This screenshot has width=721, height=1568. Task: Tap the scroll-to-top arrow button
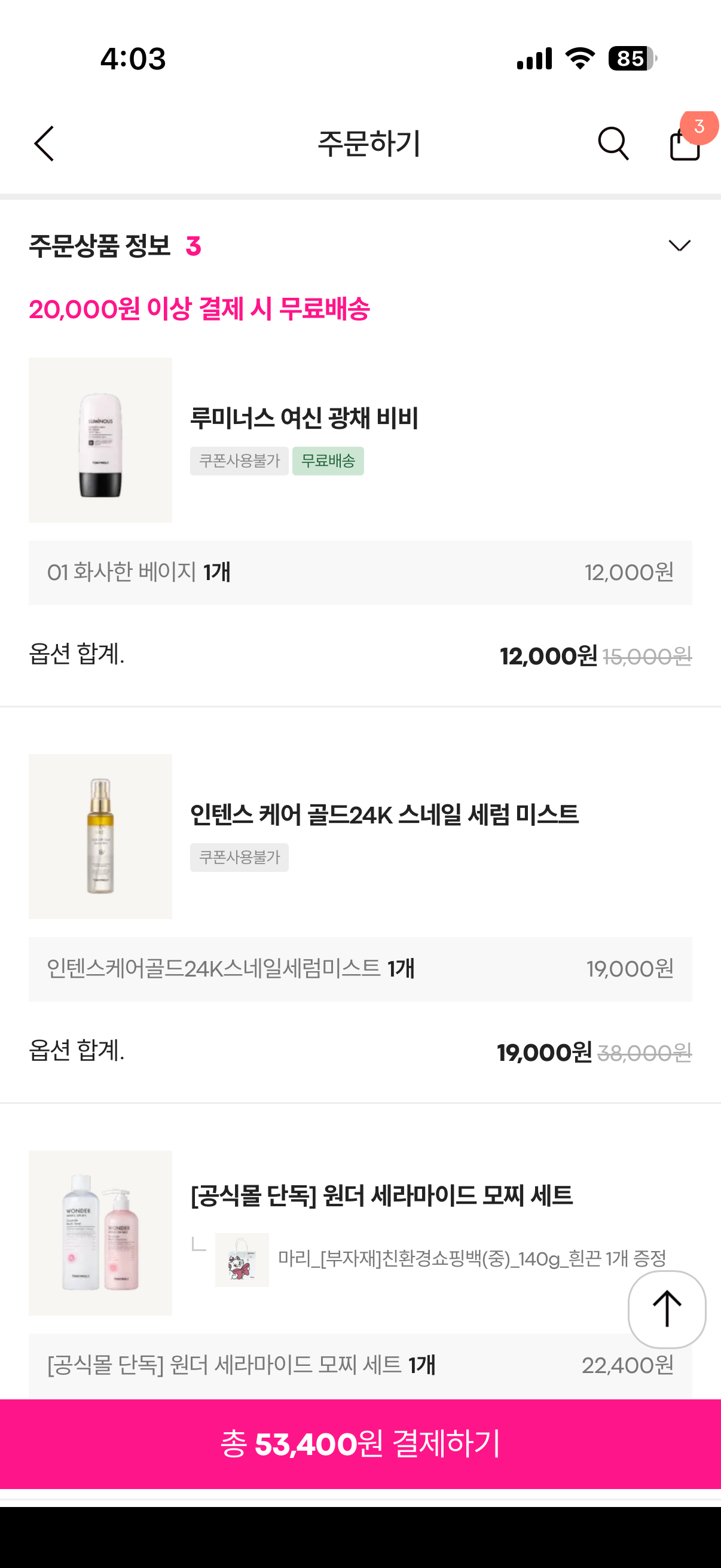point(666,1308)
